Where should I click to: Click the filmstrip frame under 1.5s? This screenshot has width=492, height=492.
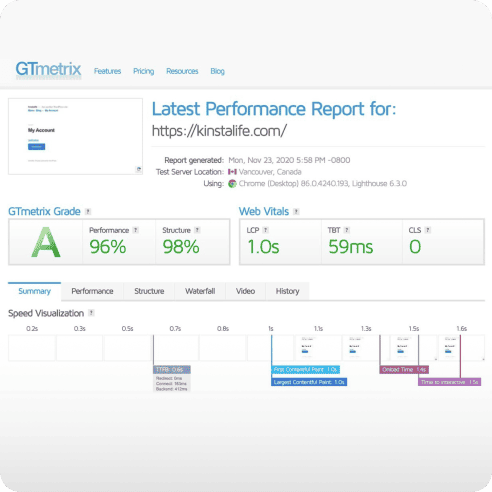(x=414, y=348)
